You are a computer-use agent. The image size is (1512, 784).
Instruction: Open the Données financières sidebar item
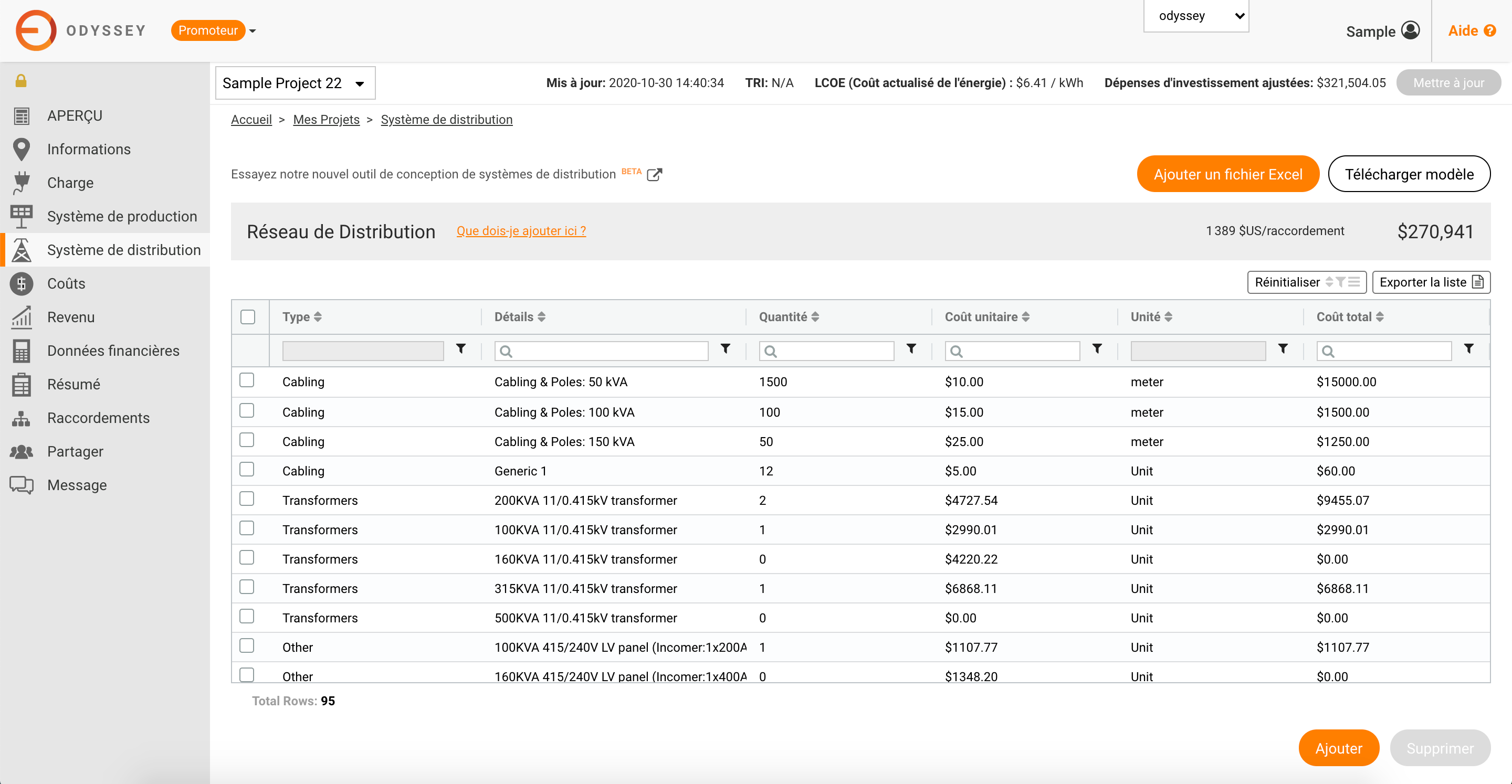click(113, 351)
